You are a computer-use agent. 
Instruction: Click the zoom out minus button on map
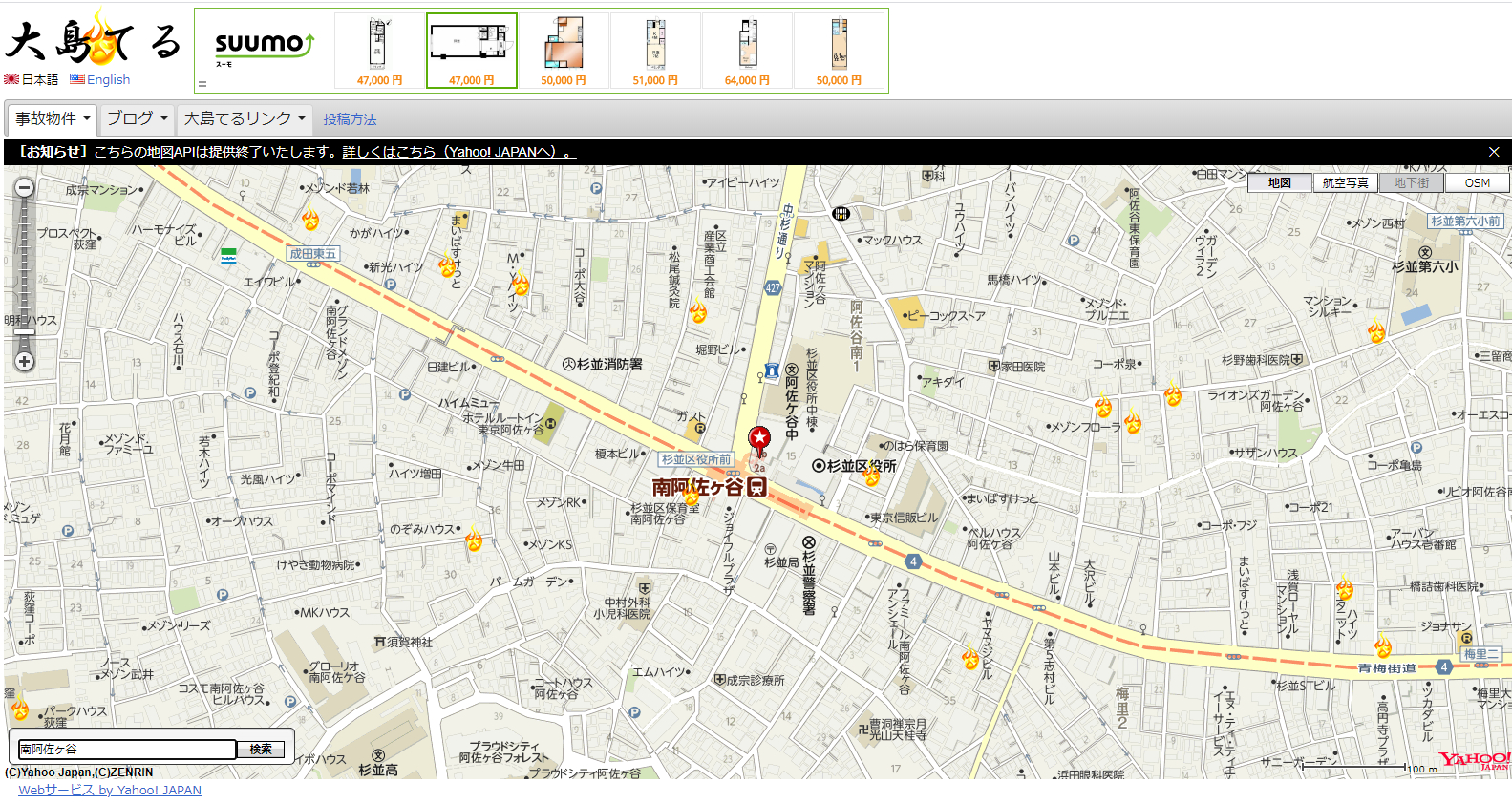[25, 188]
